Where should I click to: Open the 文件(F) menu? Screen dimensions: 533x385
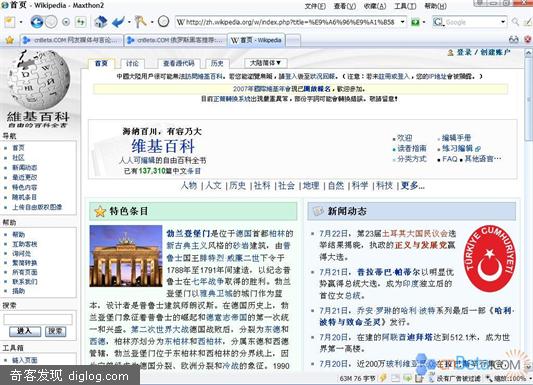coord(315,6)
